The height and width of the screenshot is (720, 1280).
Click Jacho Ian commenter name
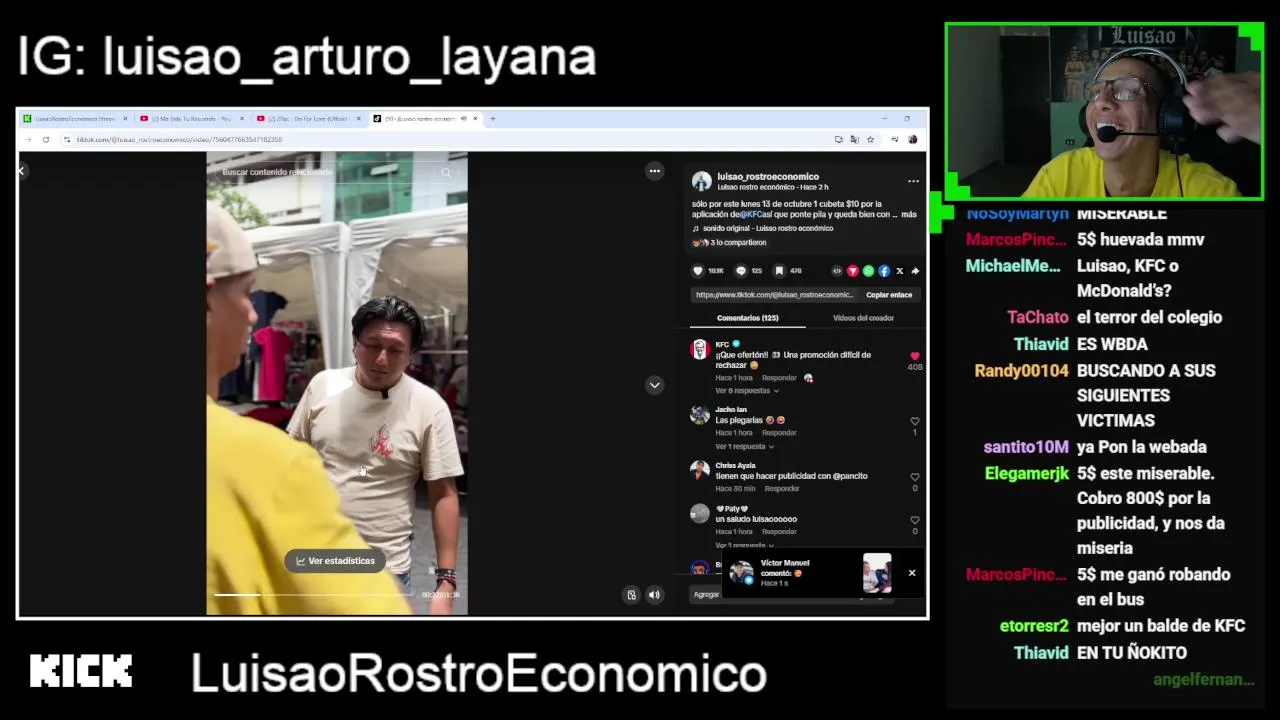click(x=731, y=409)
